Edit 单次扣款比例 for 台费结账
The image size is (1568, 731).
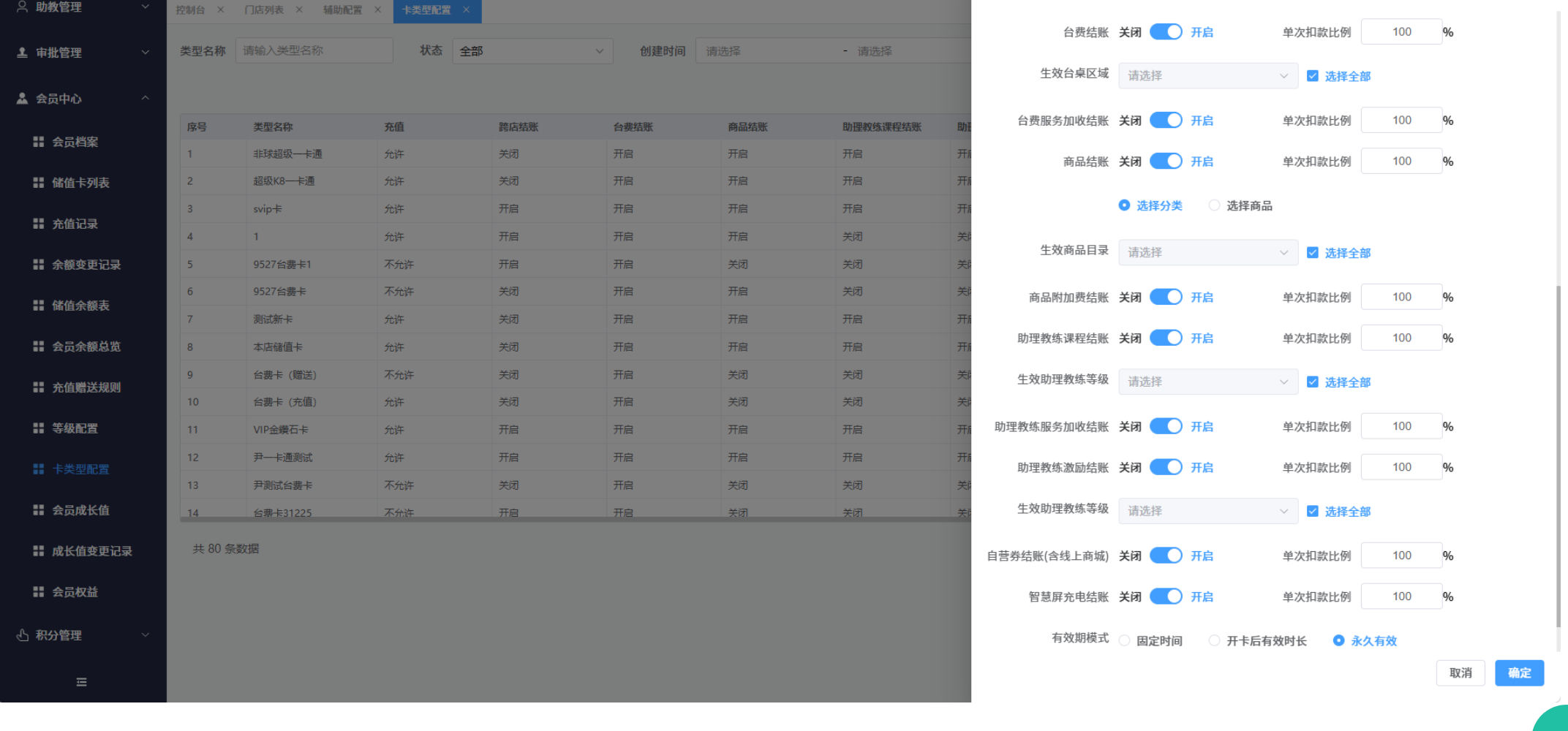[1401, 32]
